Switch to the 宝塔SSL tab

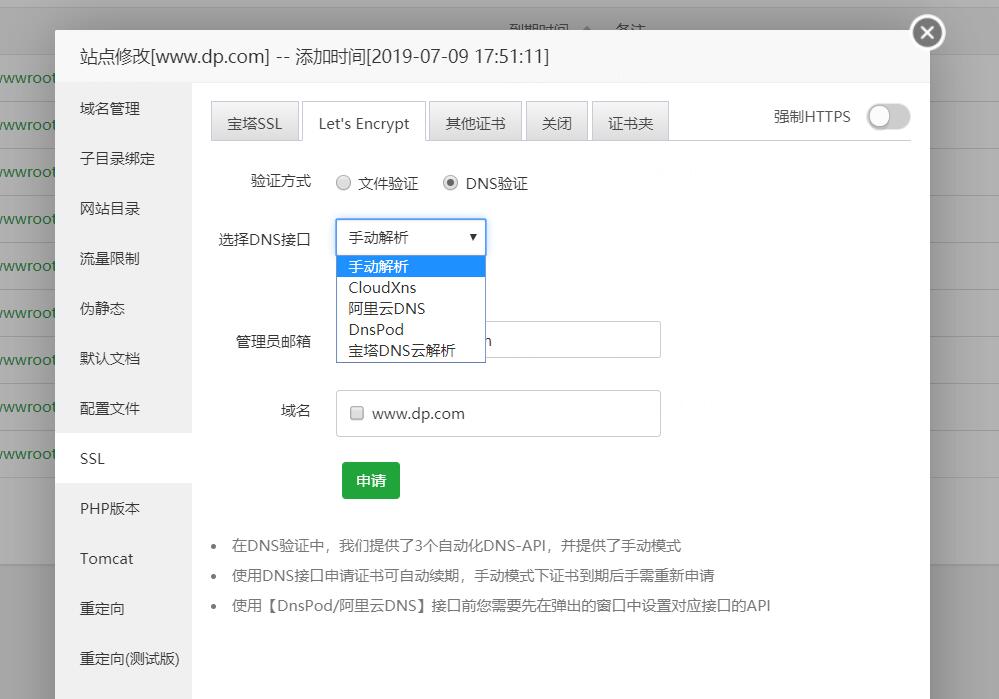click(254, 121)
